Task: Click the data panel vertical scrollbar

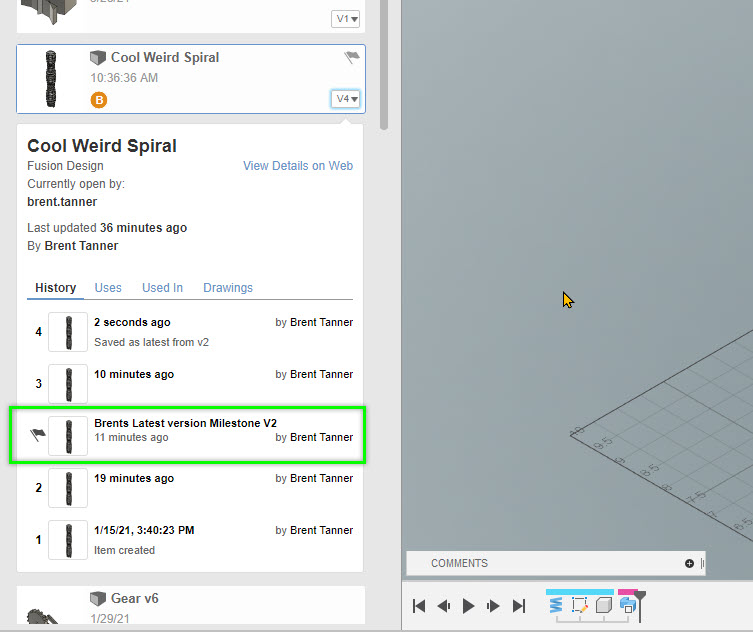Action: pos(384,65)
